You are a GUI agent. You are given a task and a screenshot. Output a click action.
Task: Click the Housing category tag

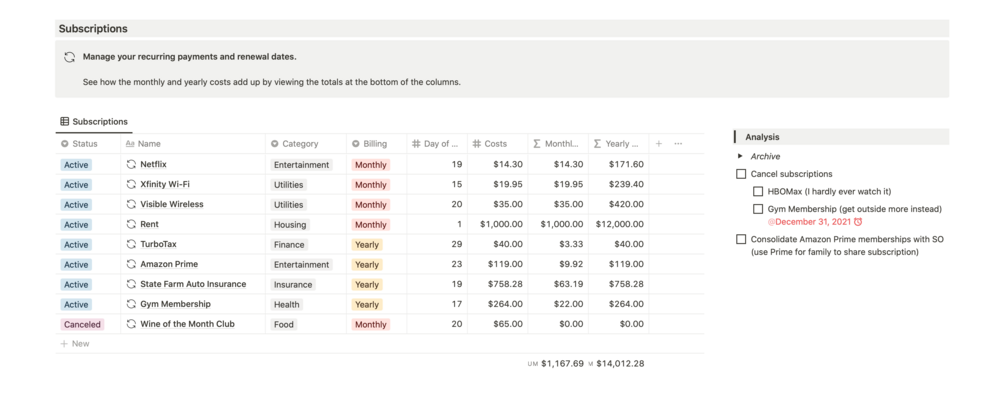[290, 225]
